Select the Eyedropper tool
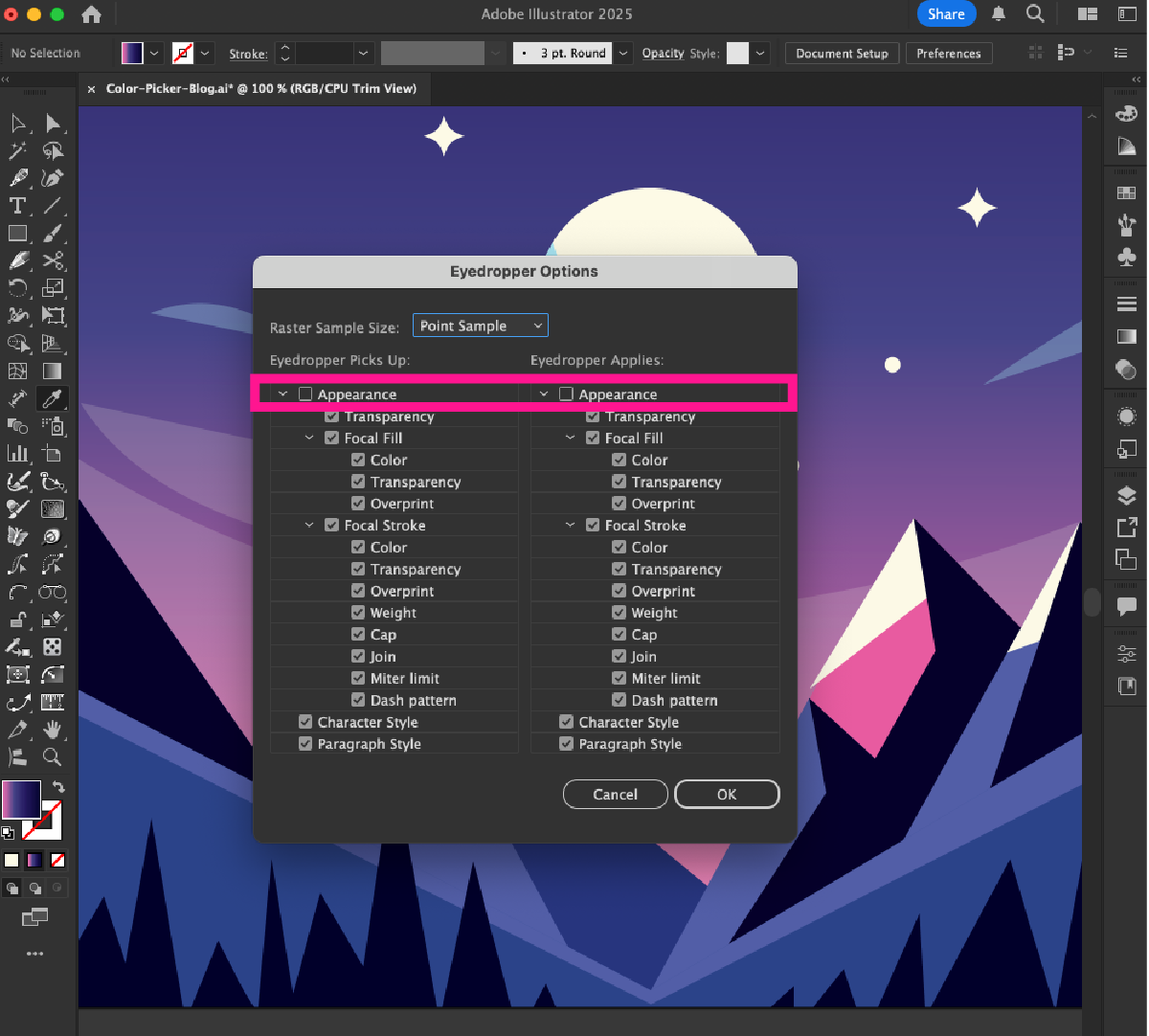Viewport: 1149px width, 1036px height. click(53, 398)
